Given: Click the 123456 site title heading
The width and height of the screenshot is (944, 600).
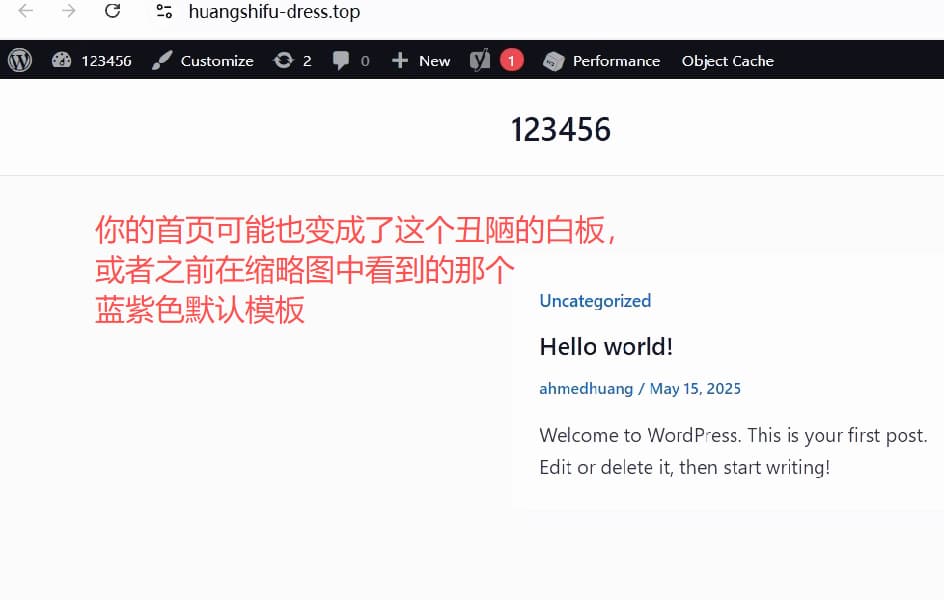Looking at the screenshot, I should [x=560, y=129].
